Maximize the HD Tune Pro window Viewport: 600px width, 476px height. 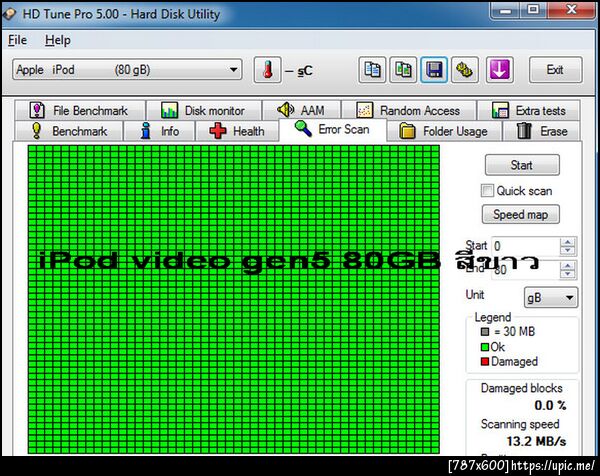pyautogui.click(x=533, y=10)
